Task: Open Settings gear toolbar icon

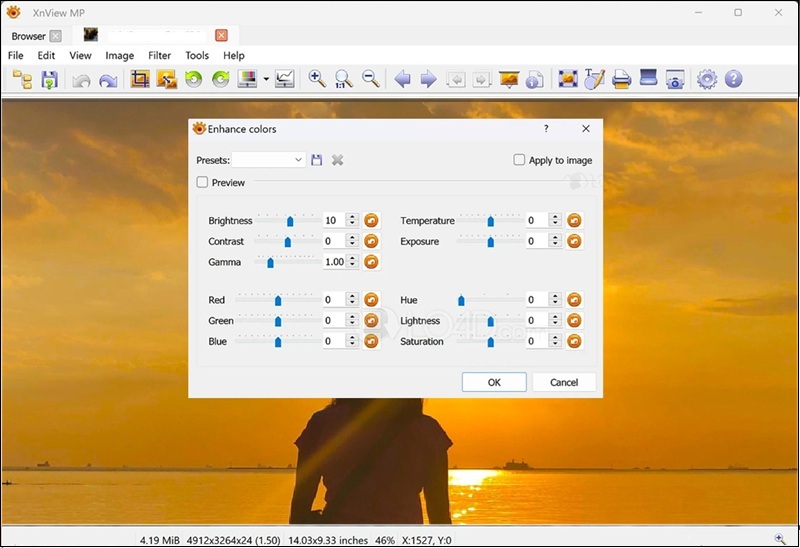Action: [707, 79]
